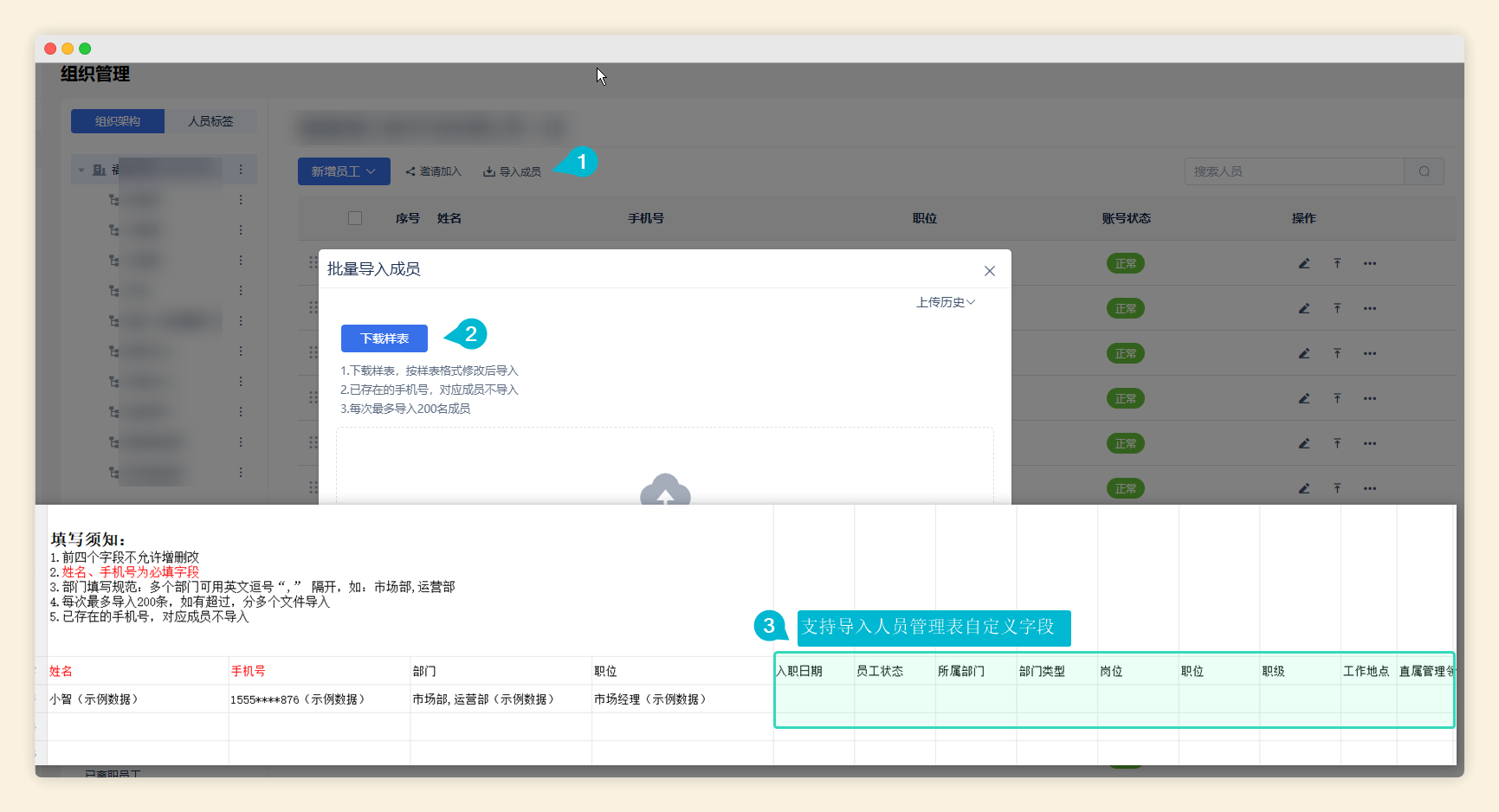The height and width of the screenshot is (812, 1499).
Task: Close the 批量导入成员 dialog
Action: pos(989,271)
